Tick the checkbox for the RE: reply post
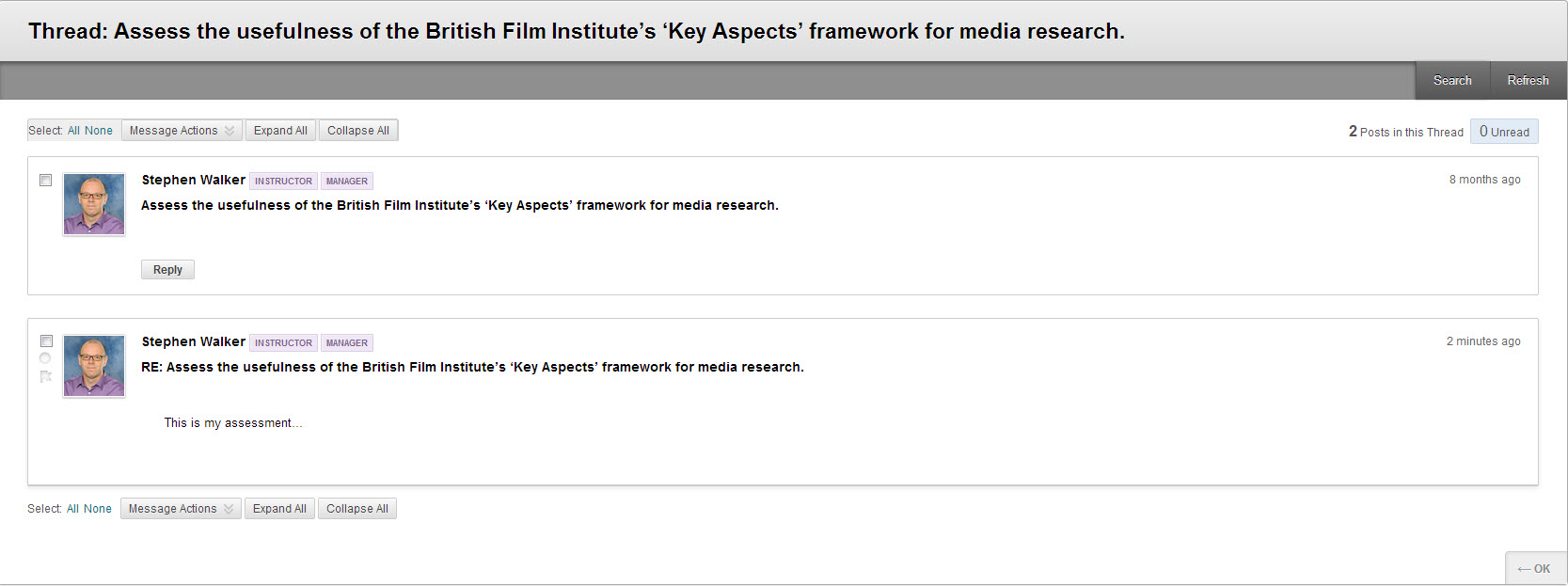The height and width of the screenshot is (586, 1568). click(46, 341)
